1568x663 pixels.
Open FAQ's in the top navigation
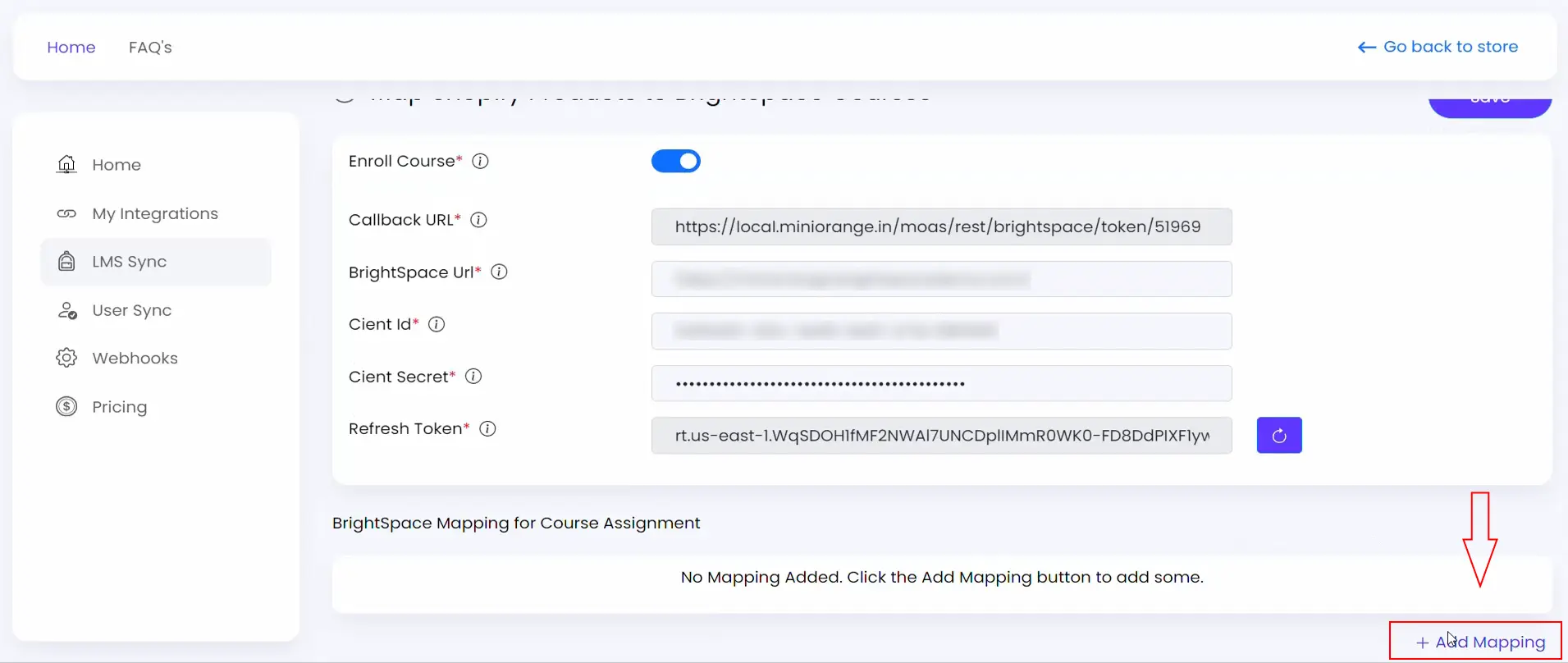point(150,48)
